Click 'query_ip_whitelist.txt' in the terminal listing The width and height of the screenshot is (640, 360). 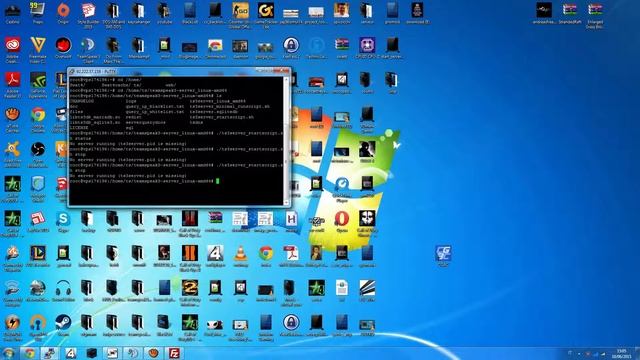155,112
